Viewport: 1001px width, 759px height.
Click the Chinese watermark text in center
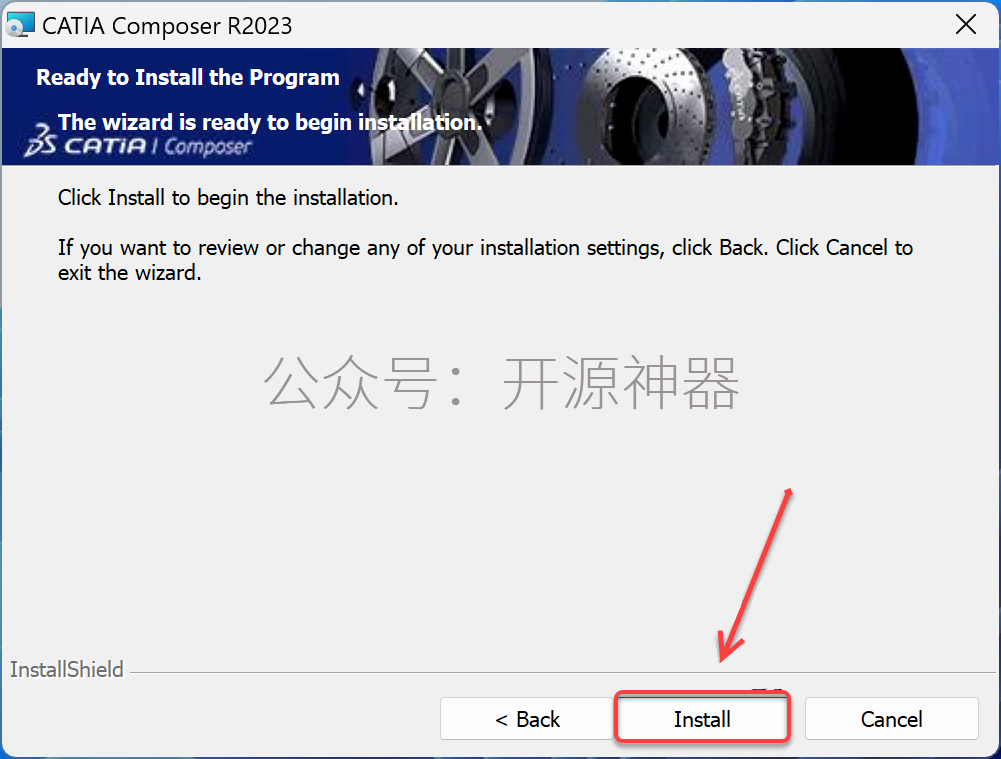click(501, 383)
